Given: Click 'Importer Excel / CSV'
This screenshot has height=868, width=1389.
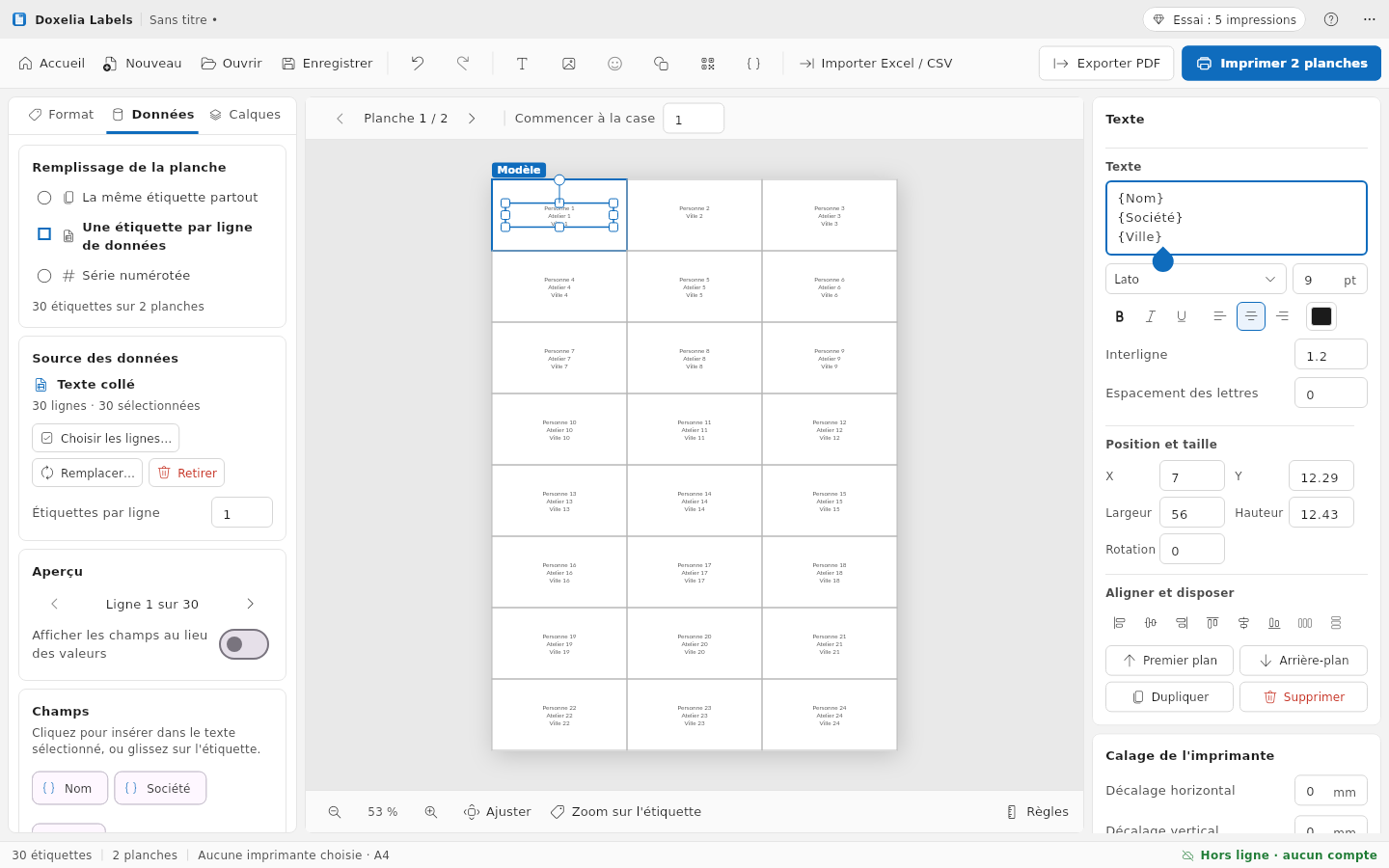Looking at the screenshot, I should pyautogui.click(x=876, y=64).
